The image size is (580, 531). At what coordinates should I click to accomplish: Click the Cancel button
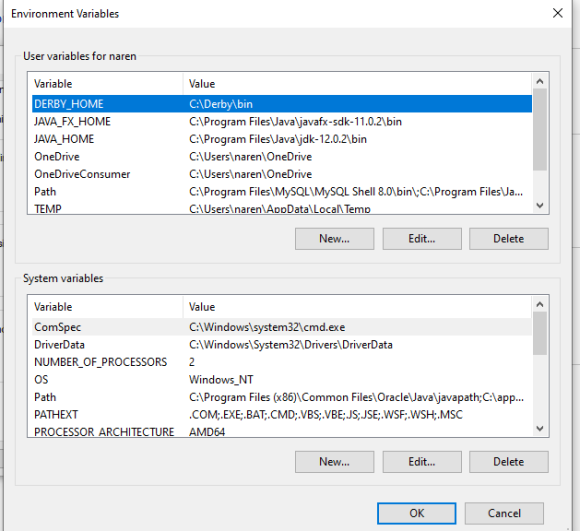click(504, 513)
